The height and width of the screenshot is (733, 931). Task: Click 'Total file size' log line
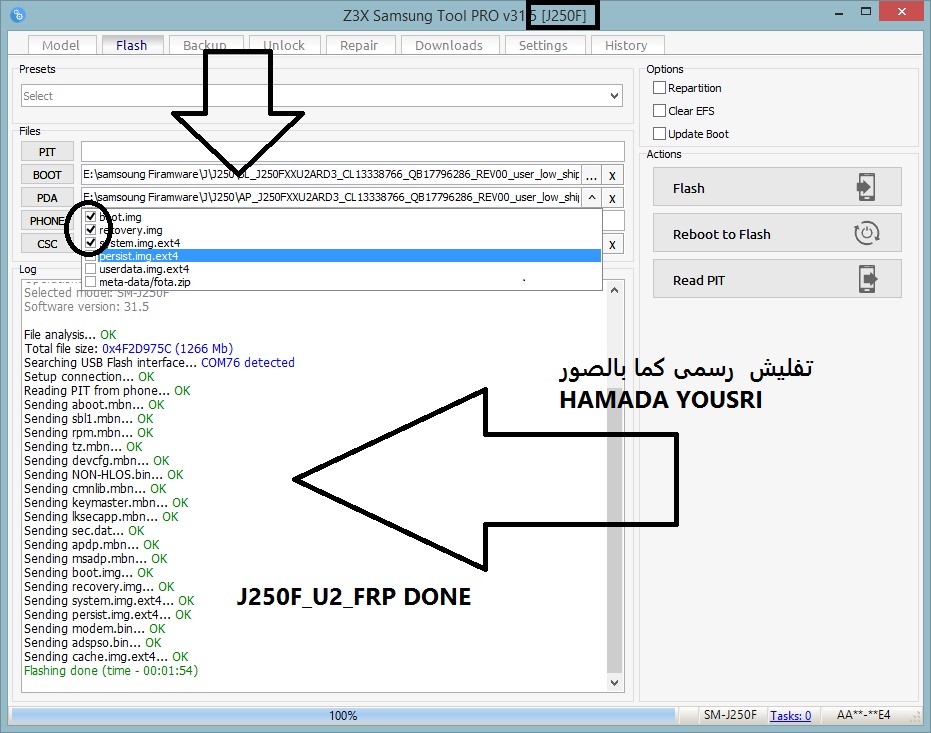(x=128, y=348)
